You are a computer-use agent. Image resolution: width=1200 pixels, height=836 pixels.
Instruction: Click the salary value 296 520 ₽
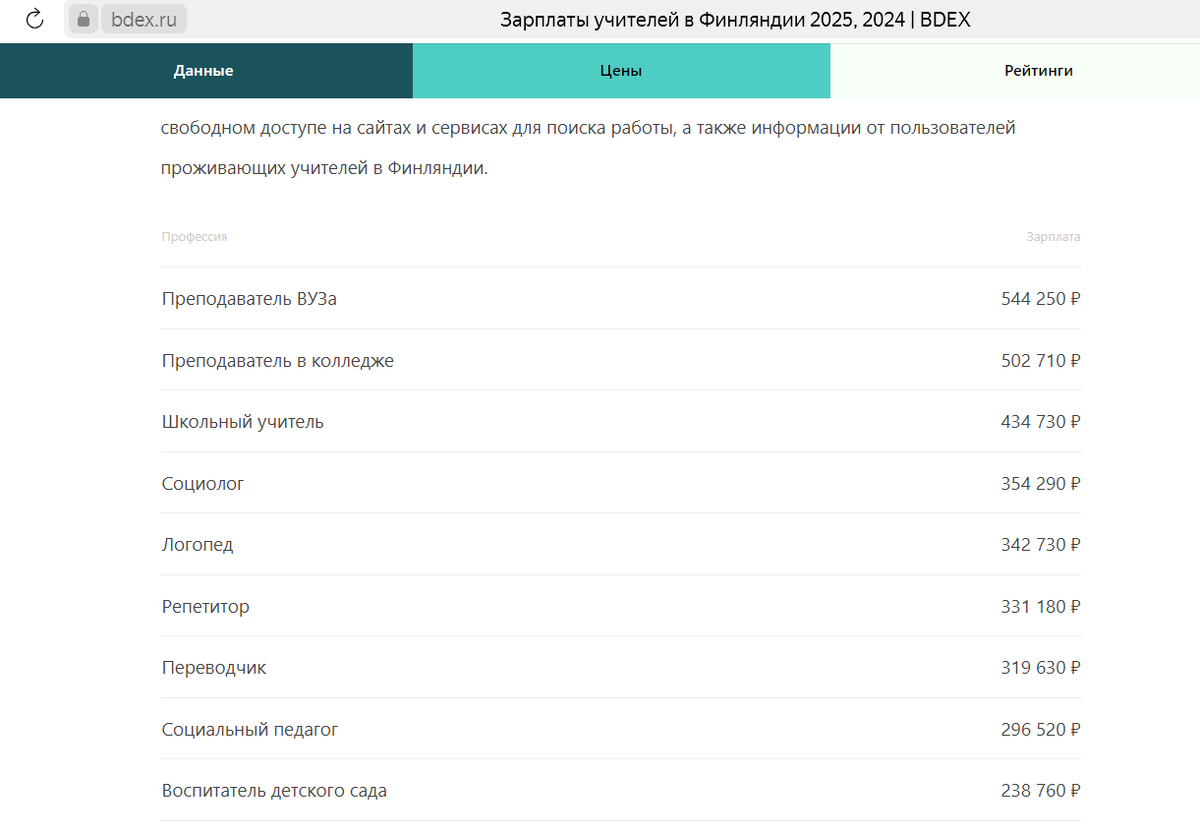point(1041,729)
